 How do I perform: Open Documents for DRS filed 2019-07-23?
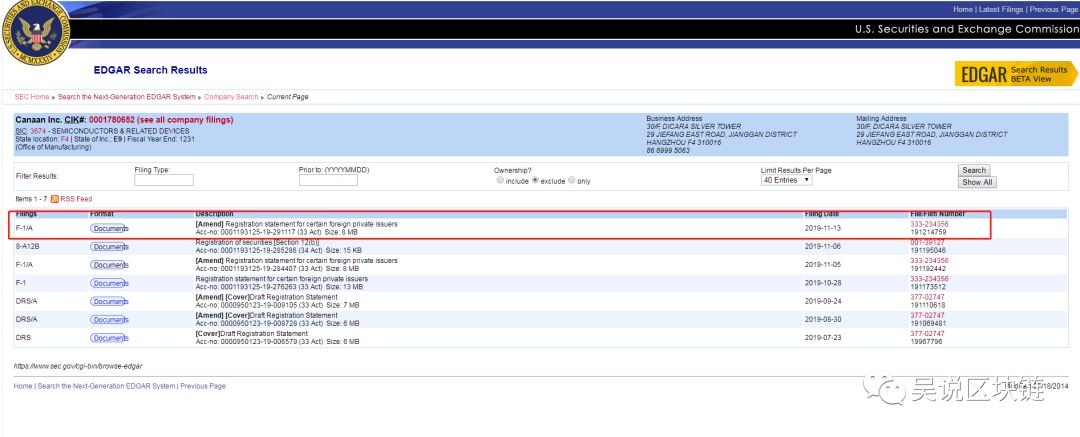pos(109,338)
